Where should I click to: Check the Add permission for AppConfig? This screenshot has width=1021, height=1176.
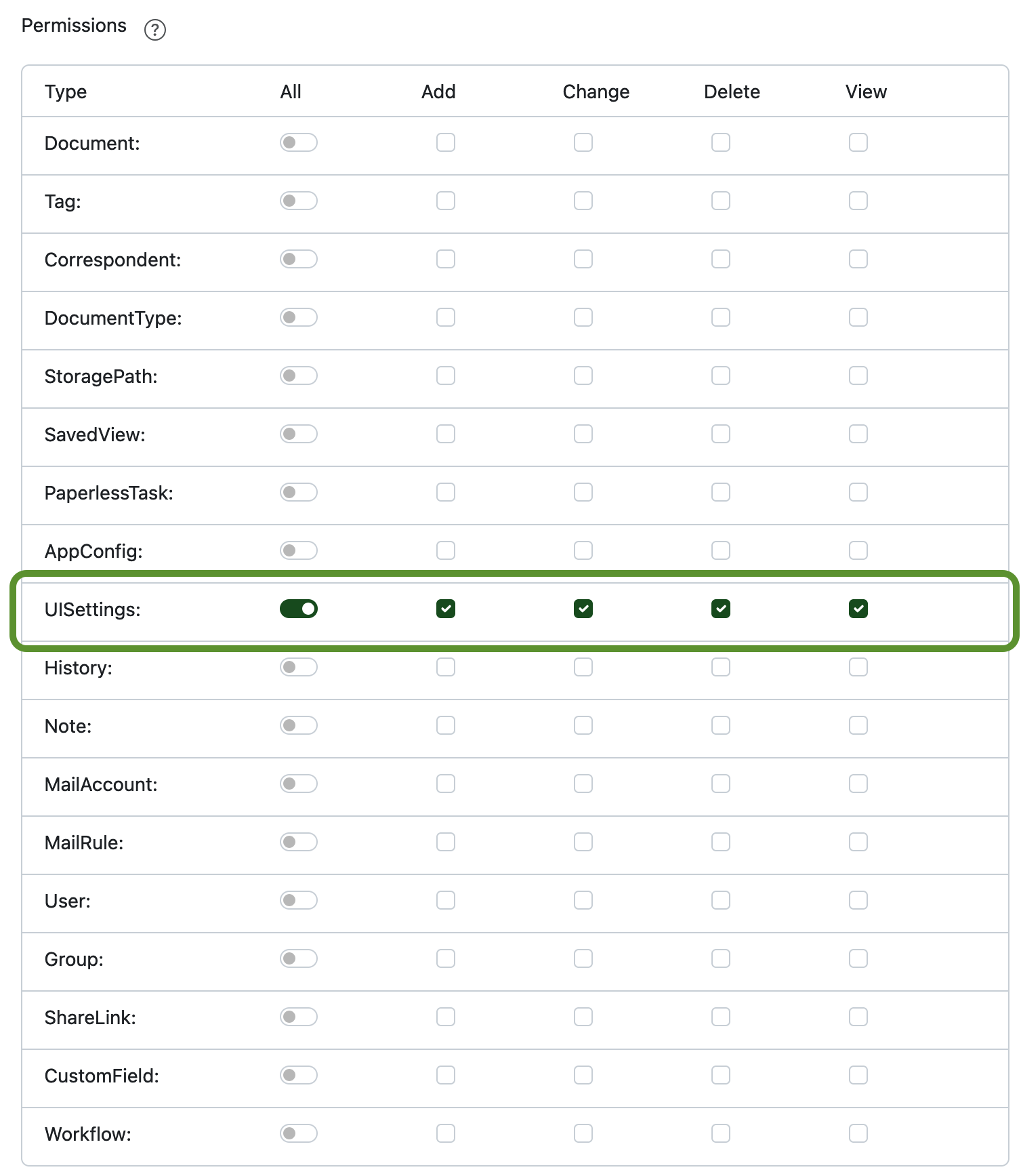pyautogui.click(x=445, y=550)
